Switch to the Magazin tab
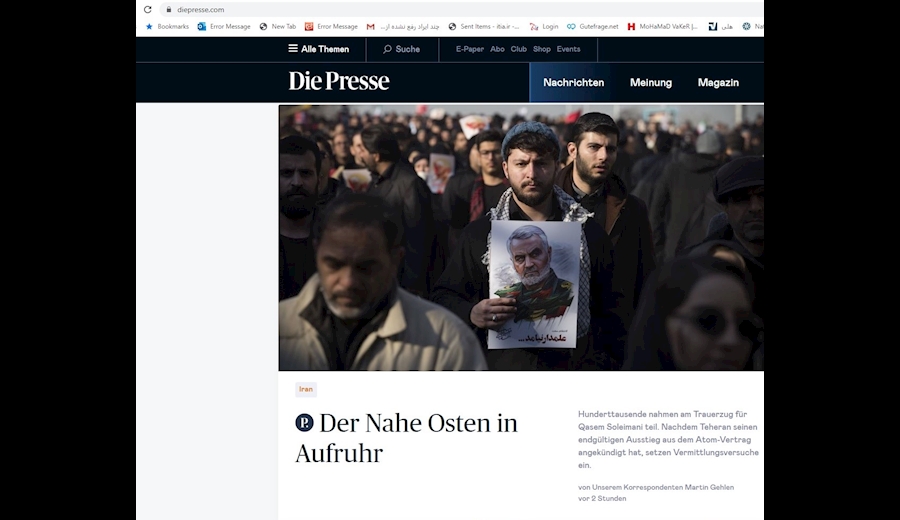The height and width of the screenshot is (520, 900). tap(718, 83)
